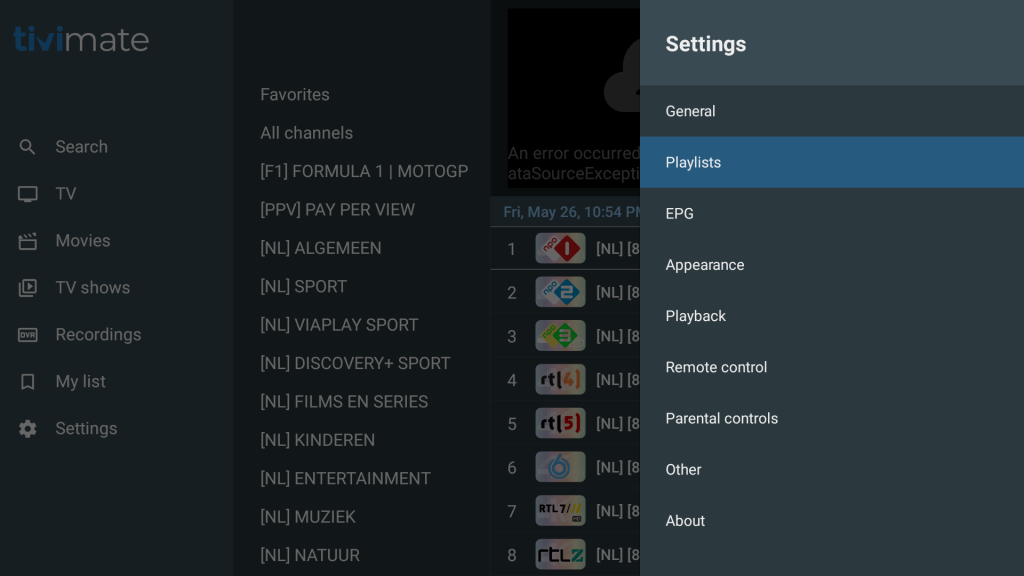Open Appearance settings
The width and height of the screenshot is (1024, 576).
coord(704,265)
